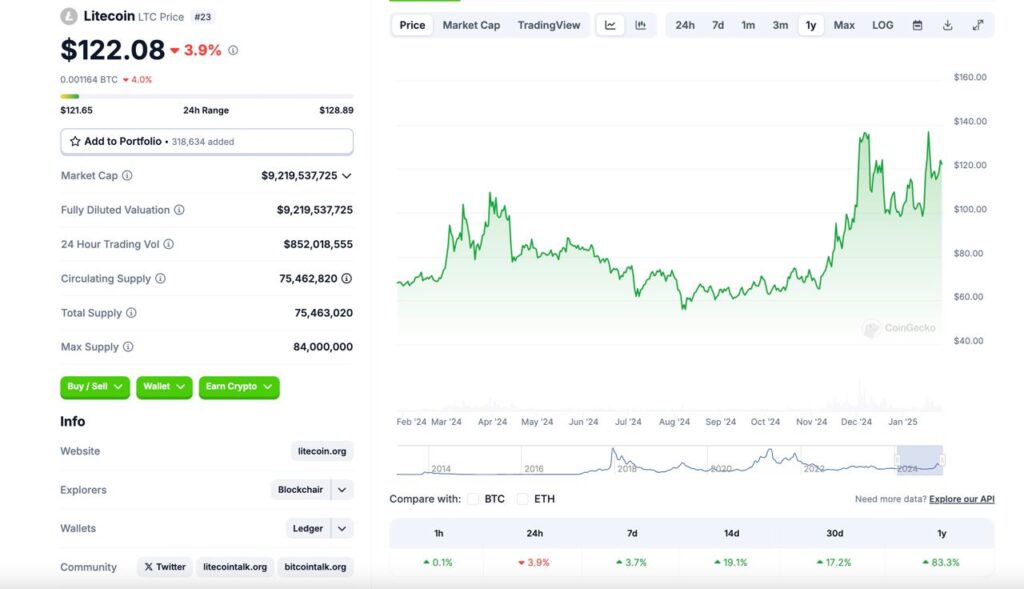The height and width of the screenshot is (589, 1024).
Task: Tick the ETH compare checkbox
Action: [522, 499]
